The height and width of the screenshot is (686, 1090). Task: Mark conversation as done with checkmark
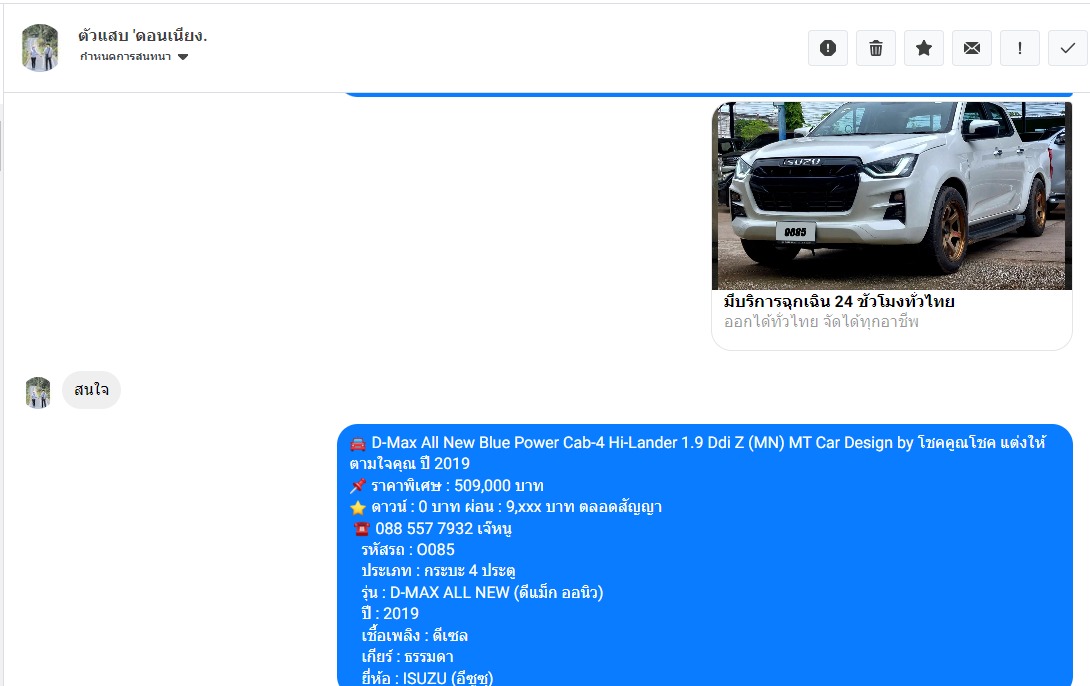[x=1067, y=48]
